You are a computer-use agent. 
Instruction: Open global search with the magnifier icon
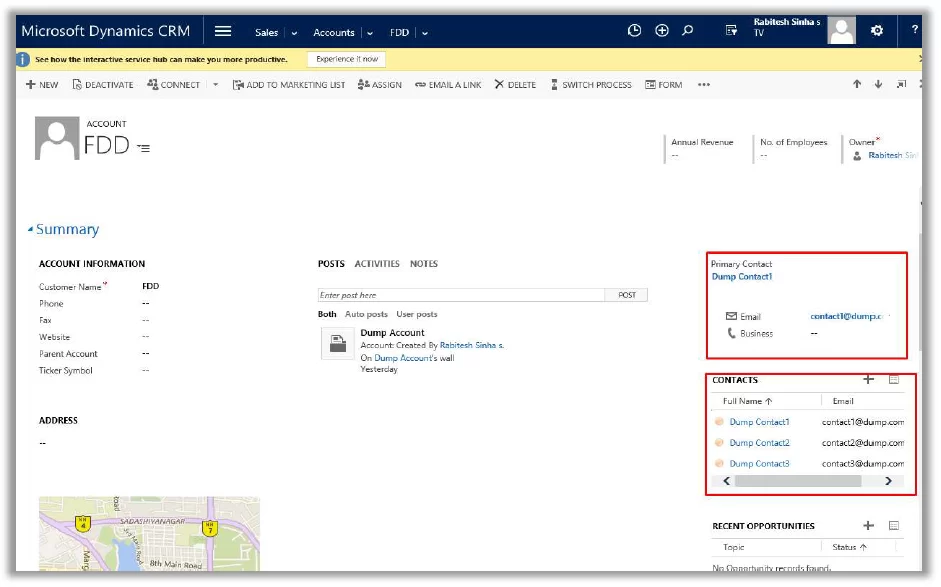pyautogui.click(x=686, y=31)
